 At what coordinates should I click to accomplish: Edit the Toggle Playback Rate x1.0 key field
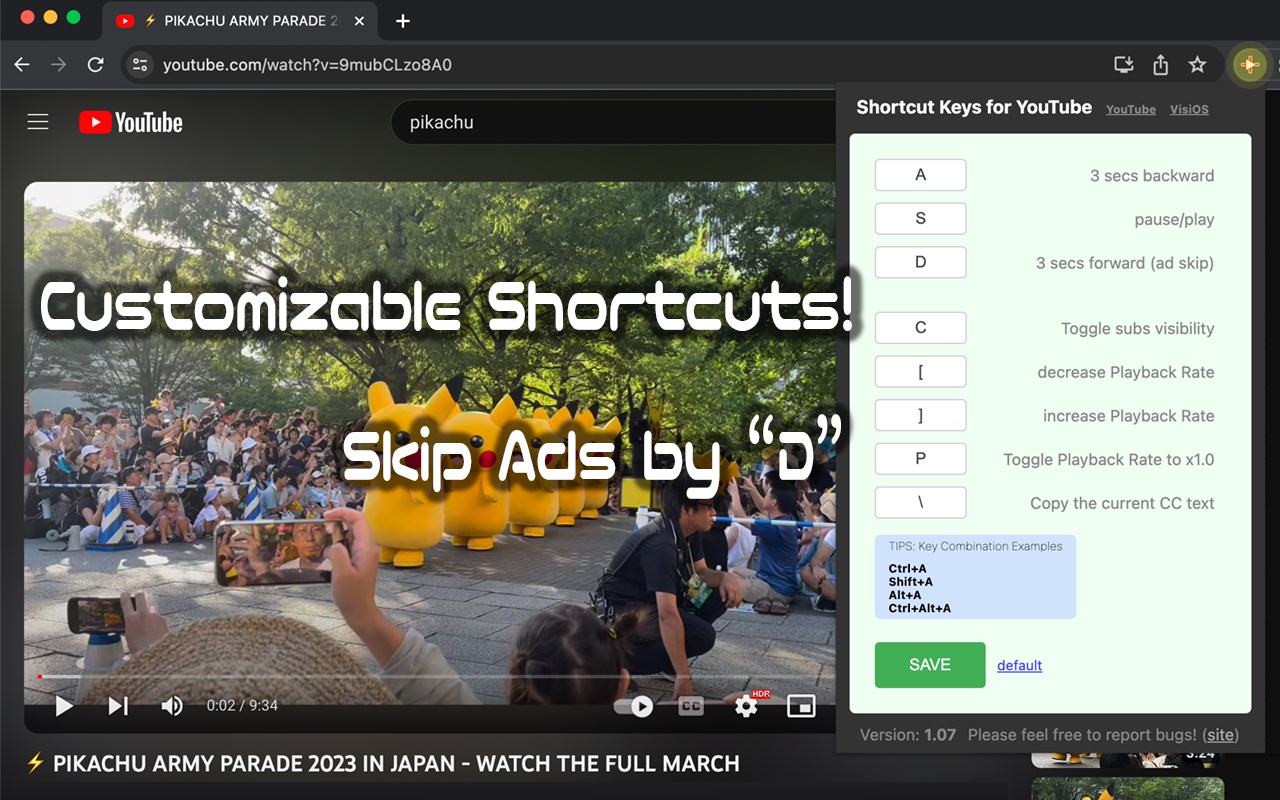pyautogui.click(x=920, y=459)
